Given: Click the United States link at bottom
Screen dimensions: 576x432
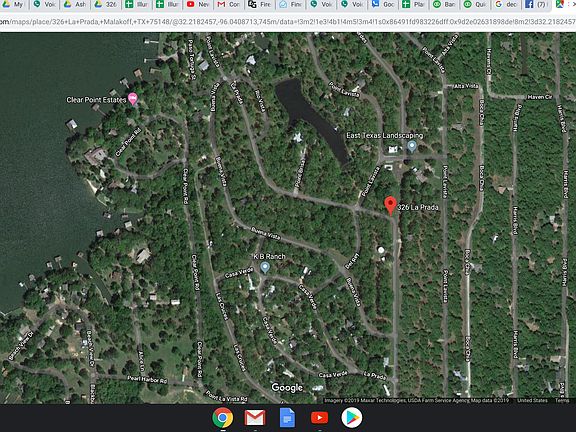Looking at the screenshot, I should (532, 400).
